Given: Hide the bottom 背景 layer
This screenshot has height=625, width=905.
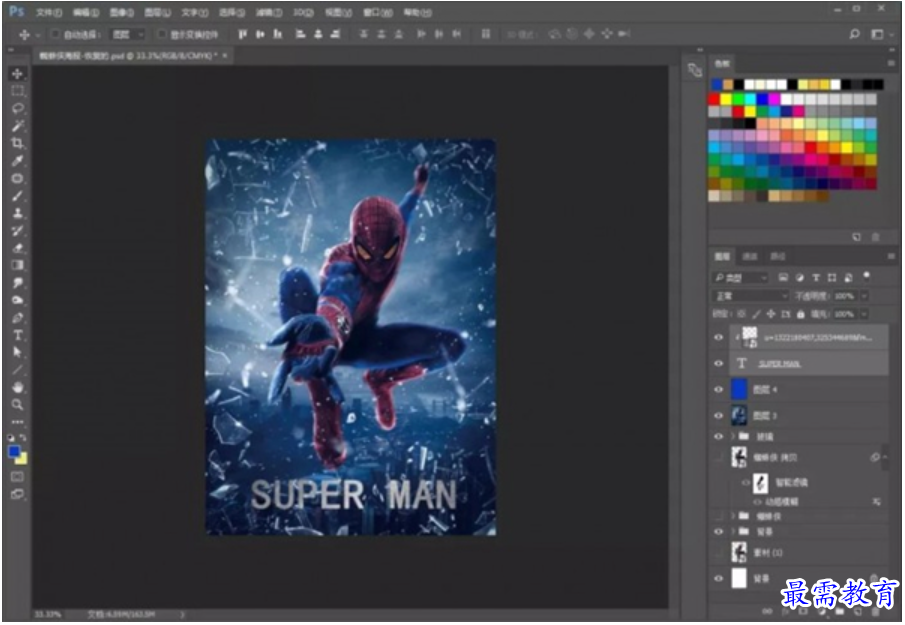Looking at the screenshot, I should [719, 578].
